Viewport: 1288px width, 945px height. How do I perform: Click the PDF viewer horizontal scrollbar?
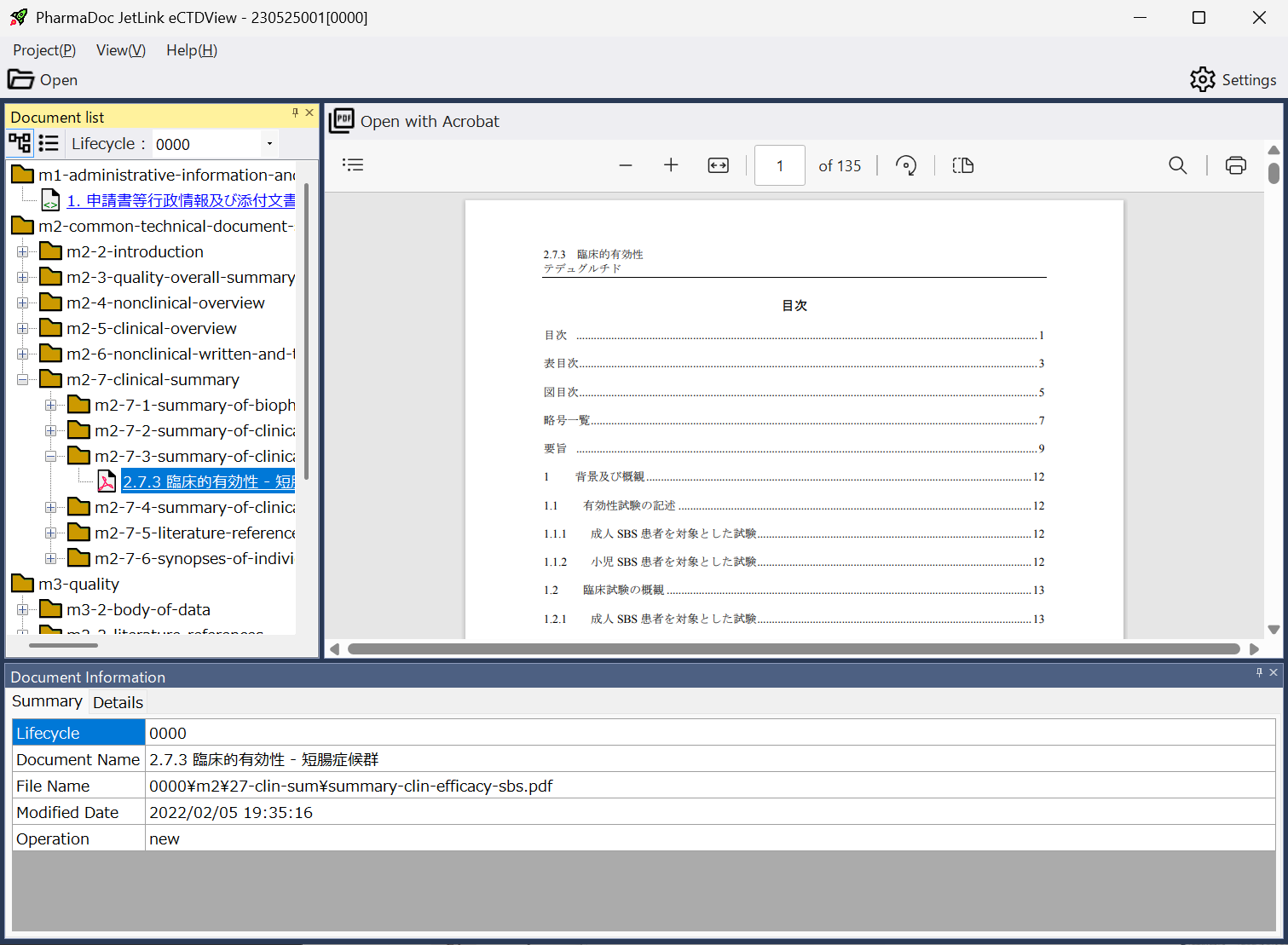pos(793,649)
